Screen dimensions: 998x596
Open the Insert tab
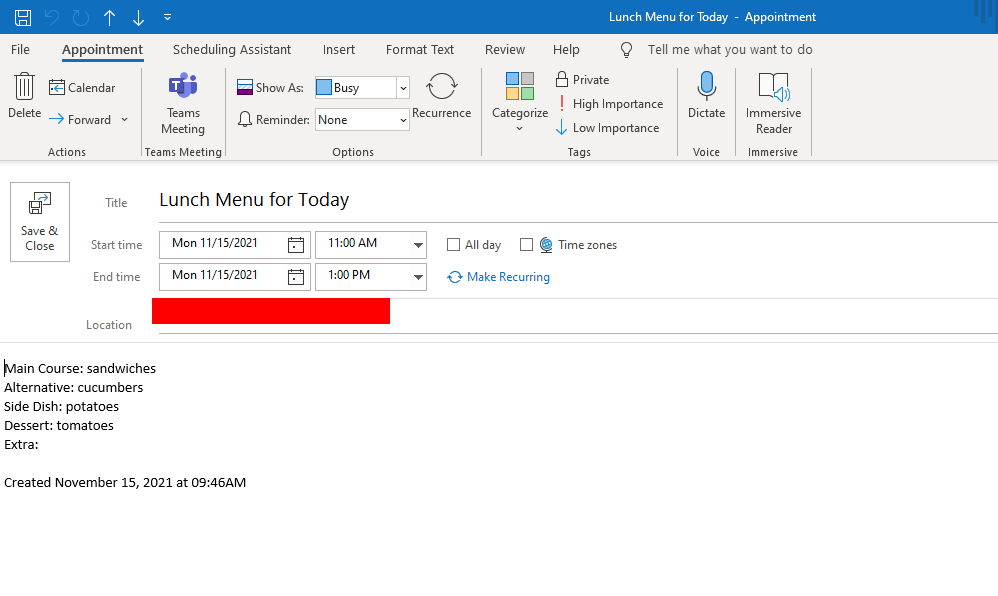(339, 50)
